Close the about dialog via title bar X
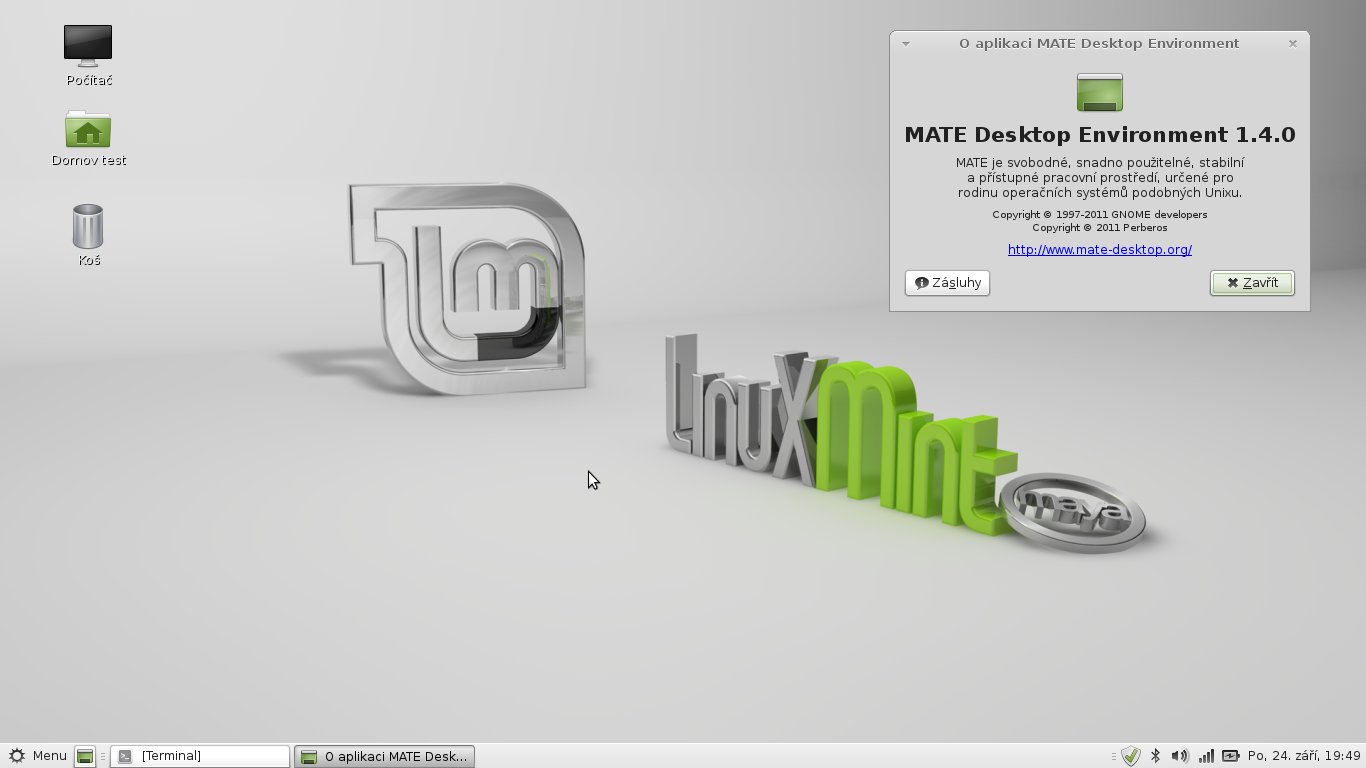This screenshot has width=1366, height=768. (1293, 44)
